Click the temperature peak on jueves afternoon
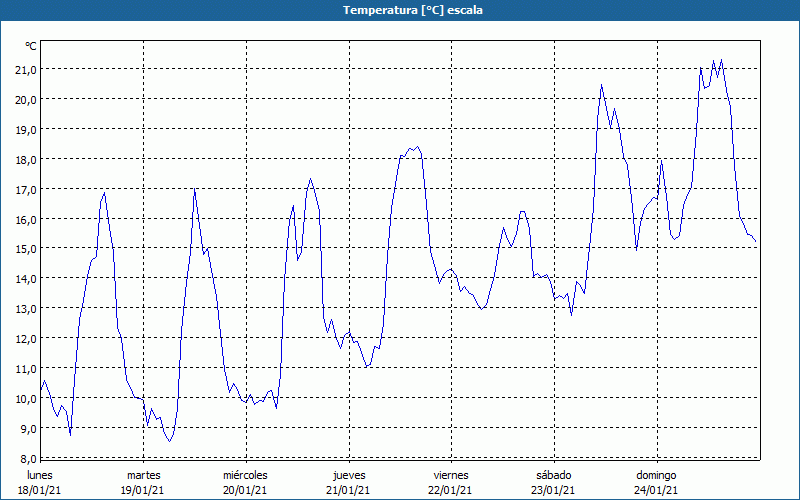The height and width of the screenshot is (500, 800). tap(418, 147)
